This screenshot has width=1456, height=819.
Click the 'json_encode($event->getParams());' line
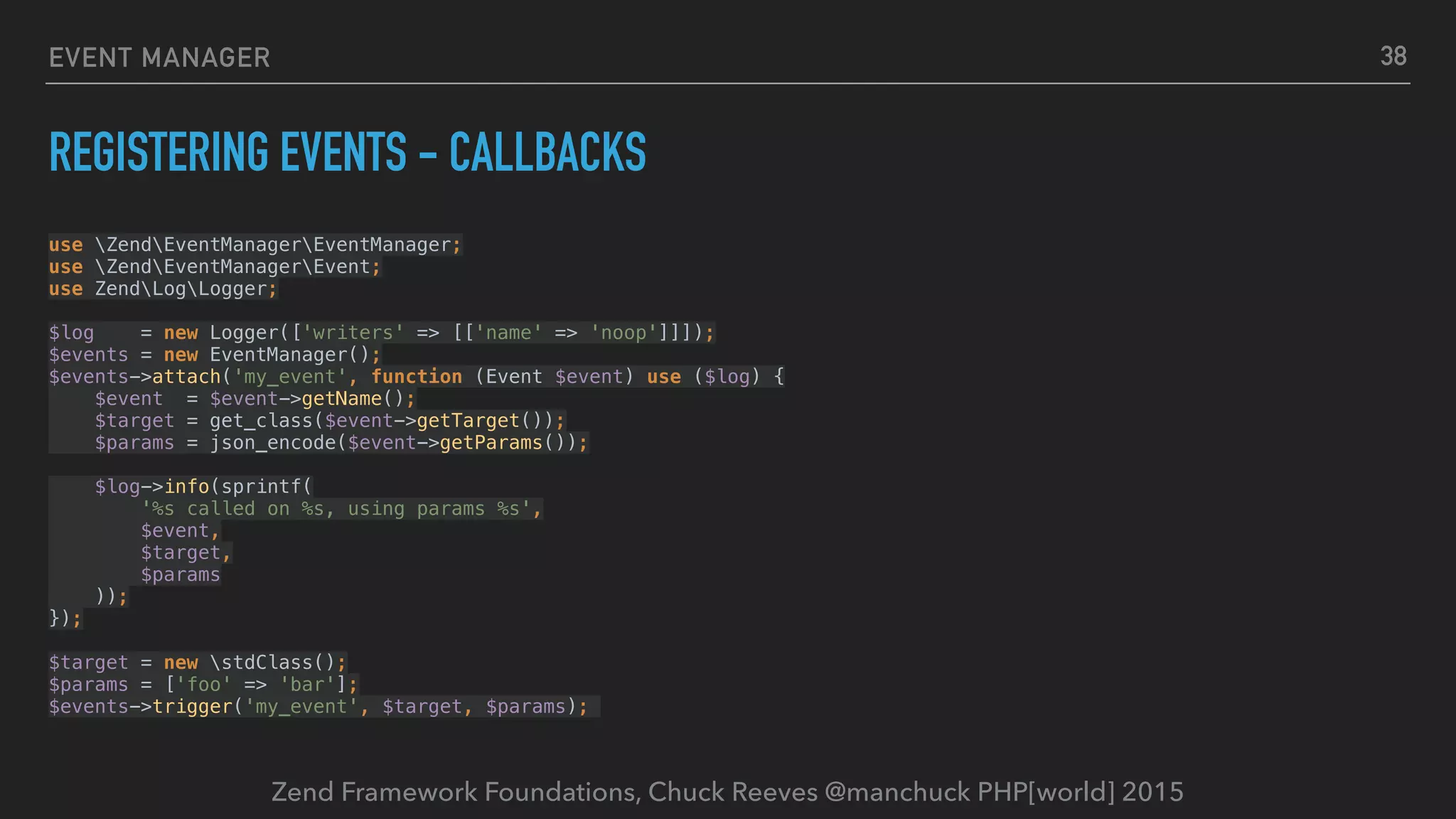pyautogui.click(x=341, y=443)
